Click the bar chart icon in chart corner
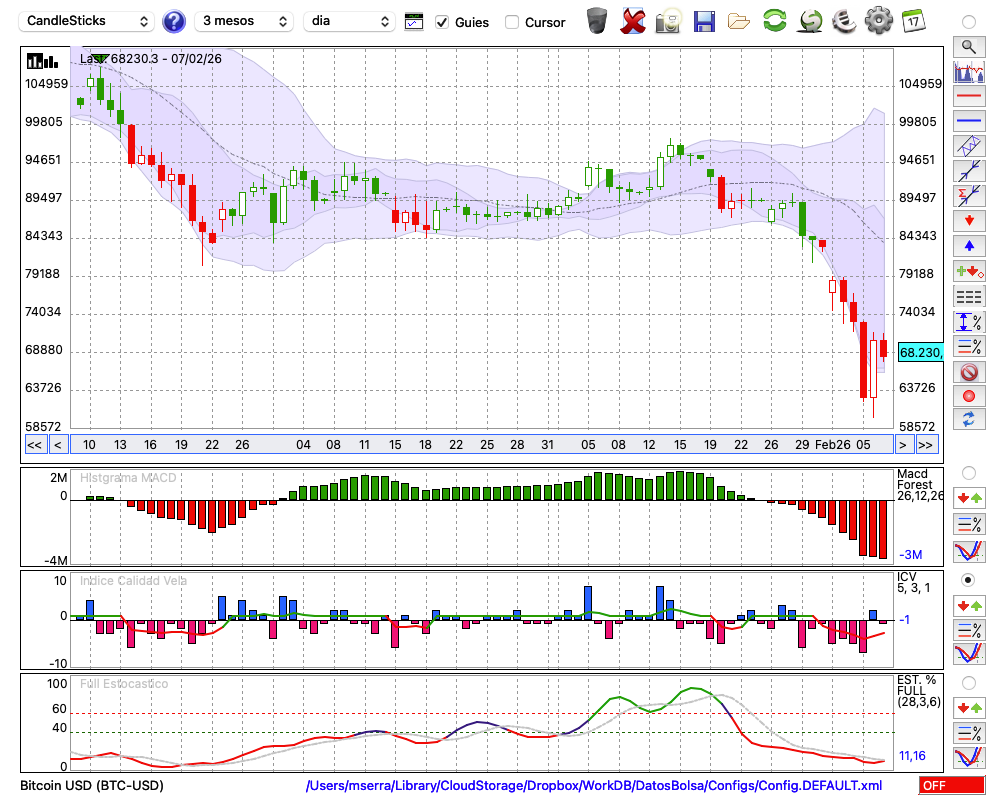Screen dimensions: 1000x800 42,61
